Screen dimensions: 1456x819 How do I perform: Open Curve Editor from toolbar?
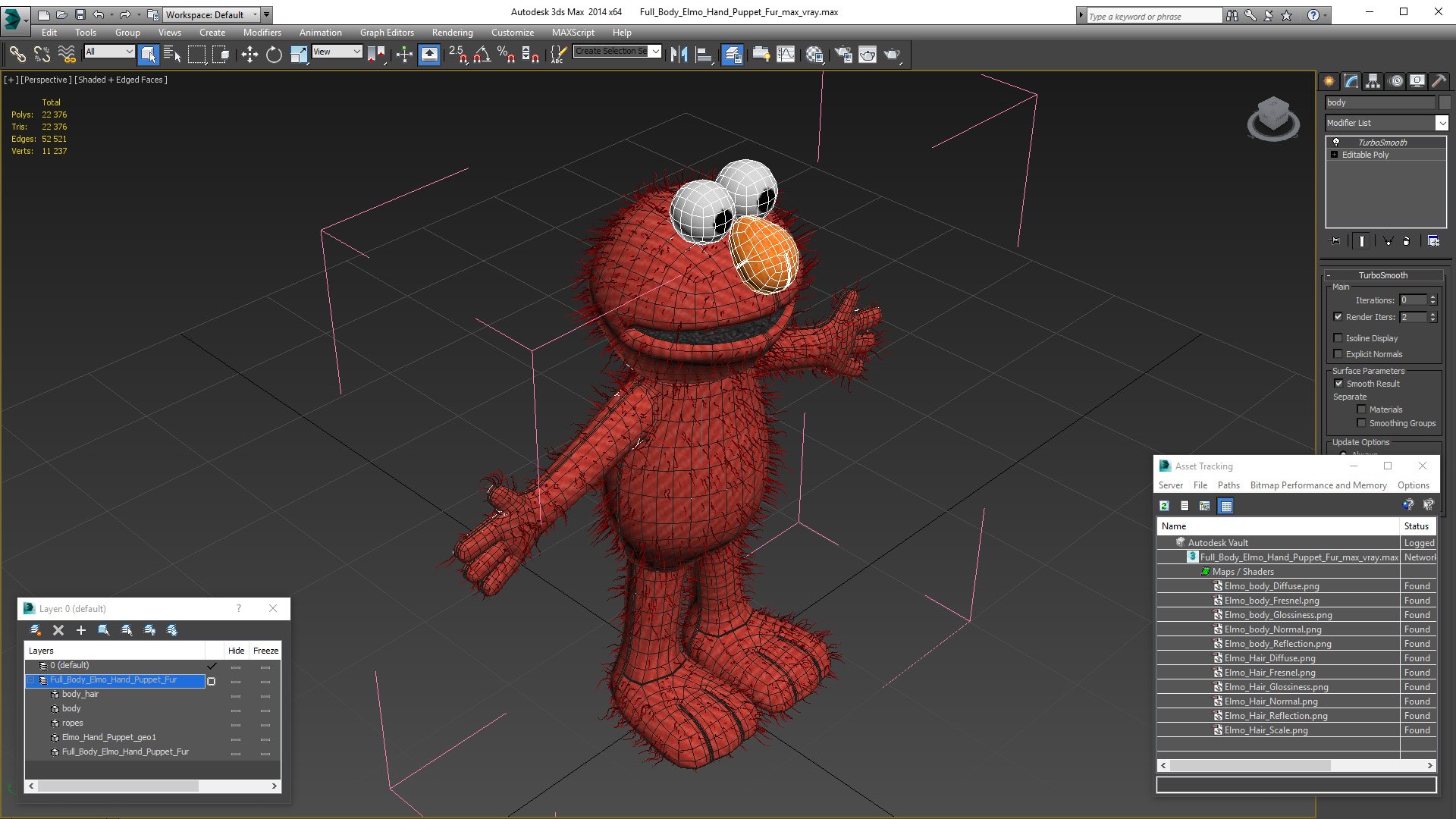tap(786, 54)
